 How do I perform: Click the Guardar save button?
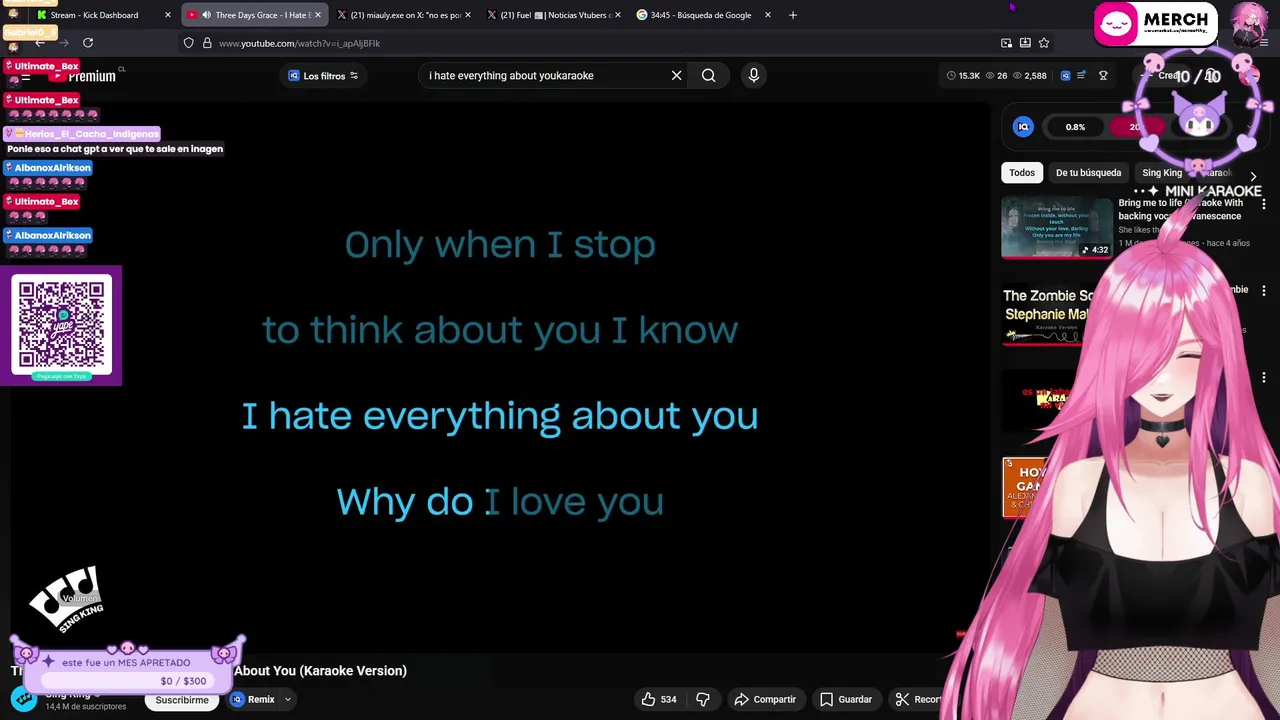tap(846, 699)
